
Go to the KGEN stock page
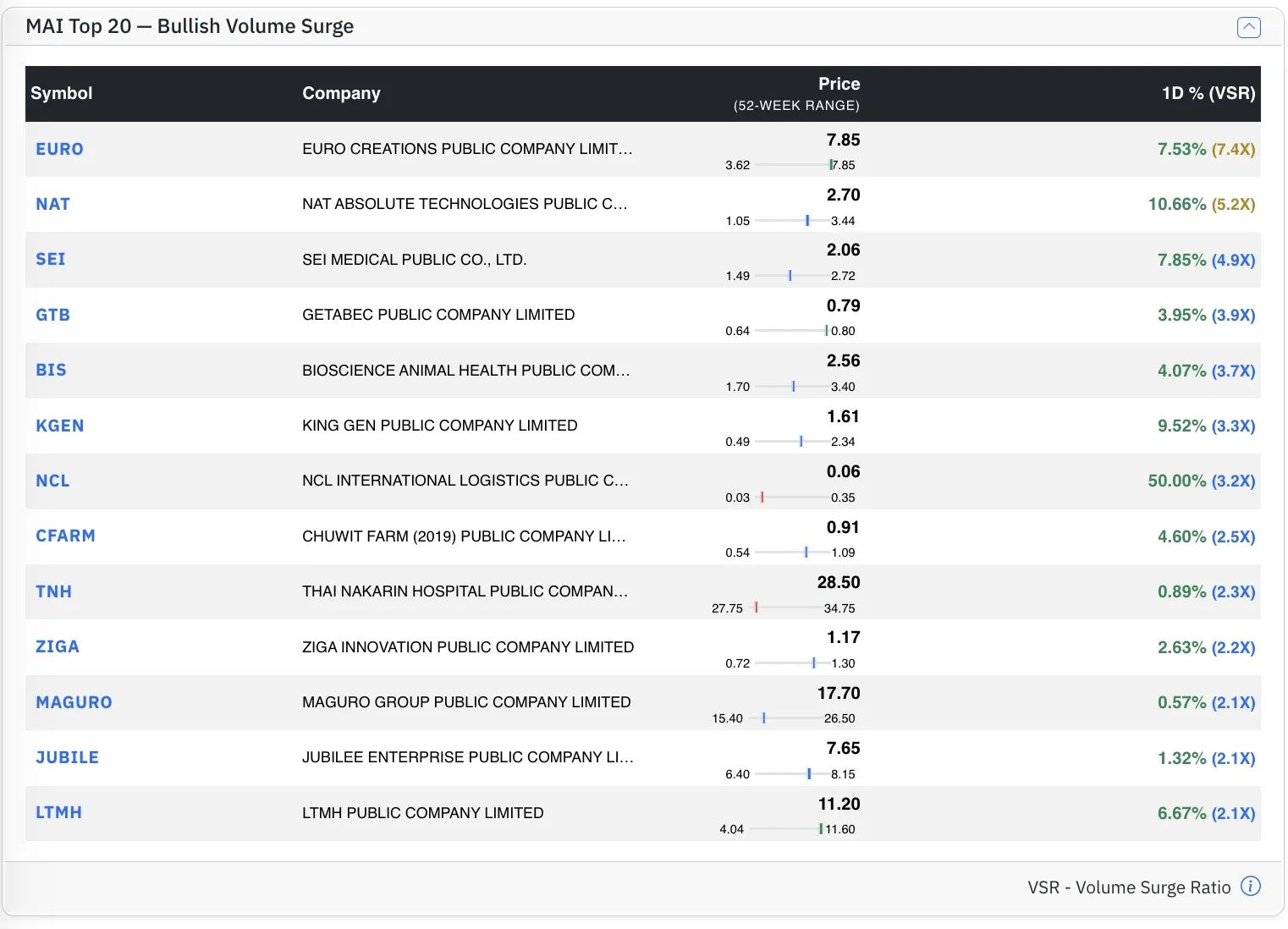pos(59,426)
